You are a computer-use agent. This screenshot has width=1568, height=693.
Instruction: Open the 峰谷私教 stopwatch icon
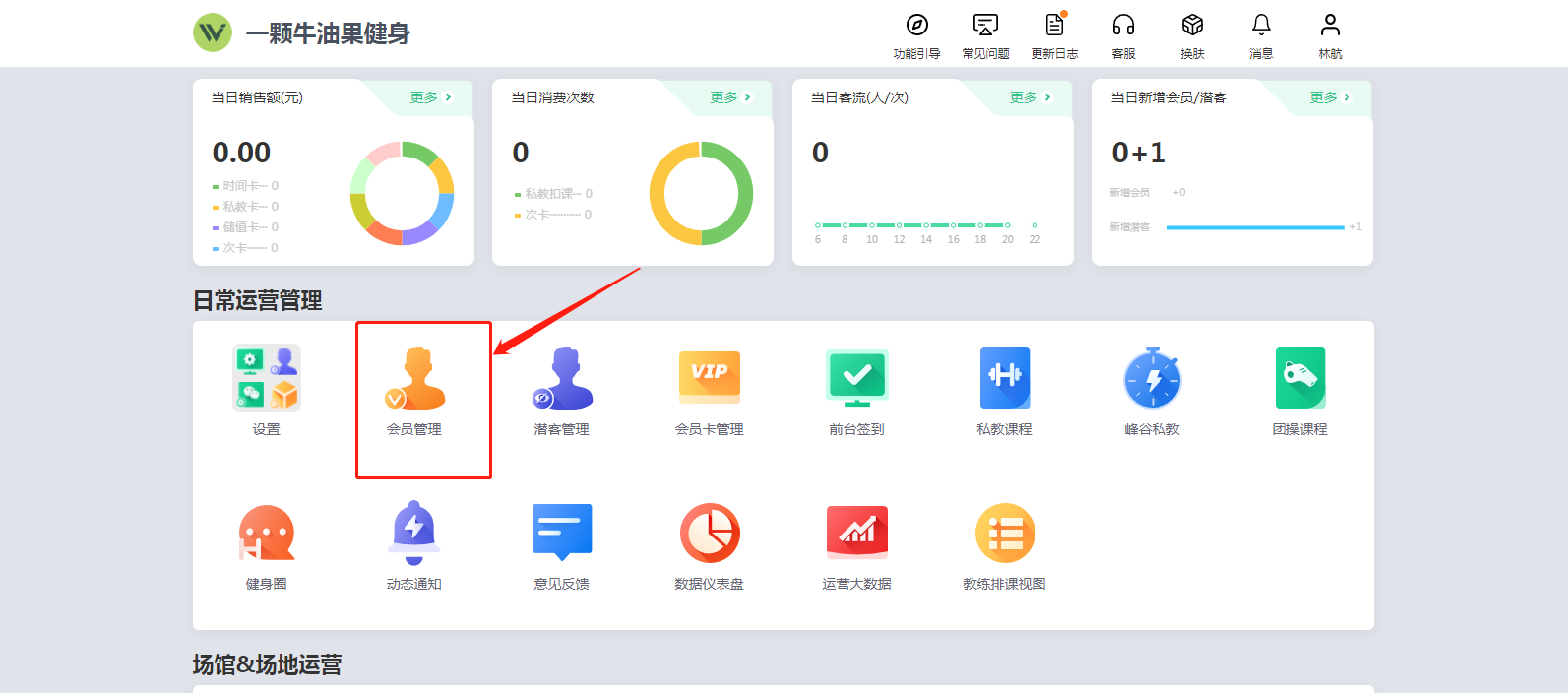tap(1152, 379)
